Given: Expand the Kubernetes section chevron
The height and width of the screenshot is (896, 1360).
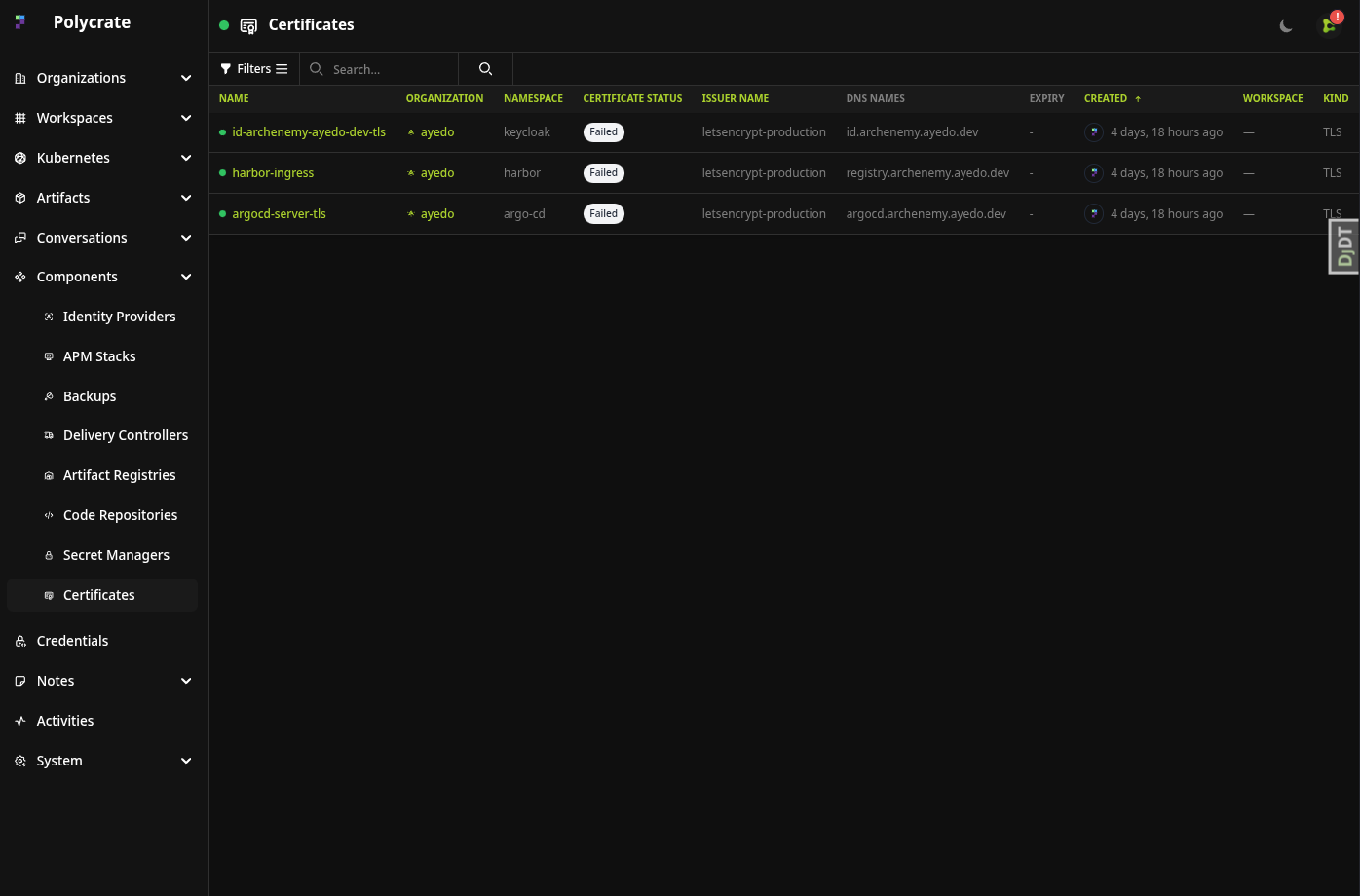Looking at the screenshot, I should 186,158.
